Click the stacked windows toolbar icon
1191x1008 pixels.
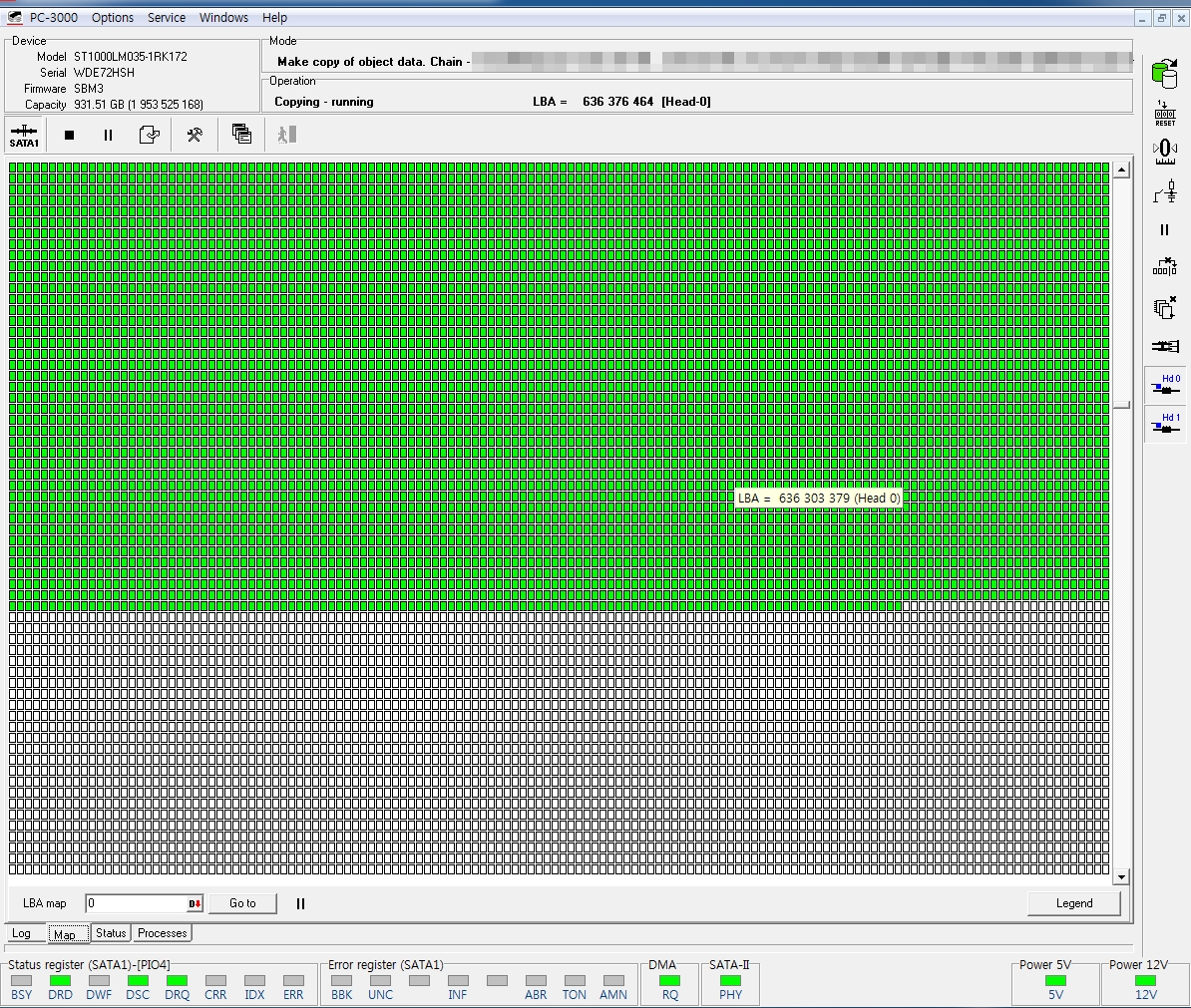[241, 135]
